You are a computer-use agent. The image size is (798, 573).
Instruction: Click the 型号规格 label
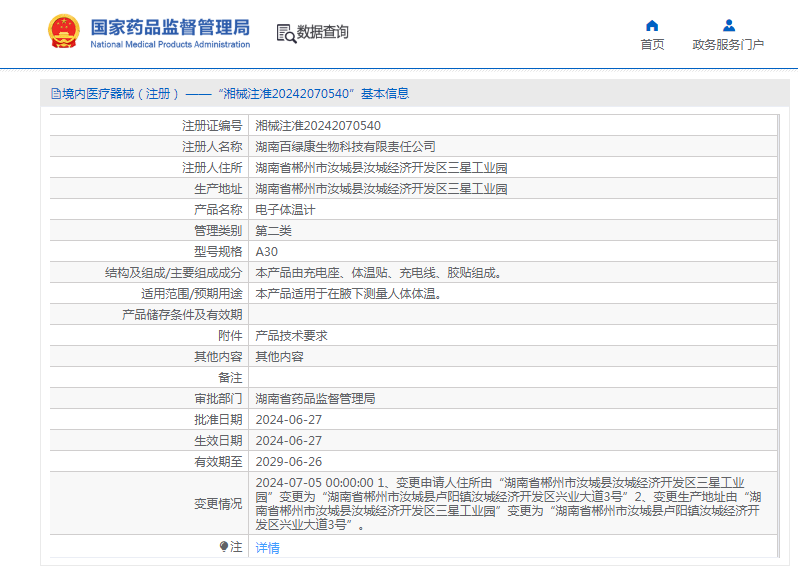tap(218, 252)
